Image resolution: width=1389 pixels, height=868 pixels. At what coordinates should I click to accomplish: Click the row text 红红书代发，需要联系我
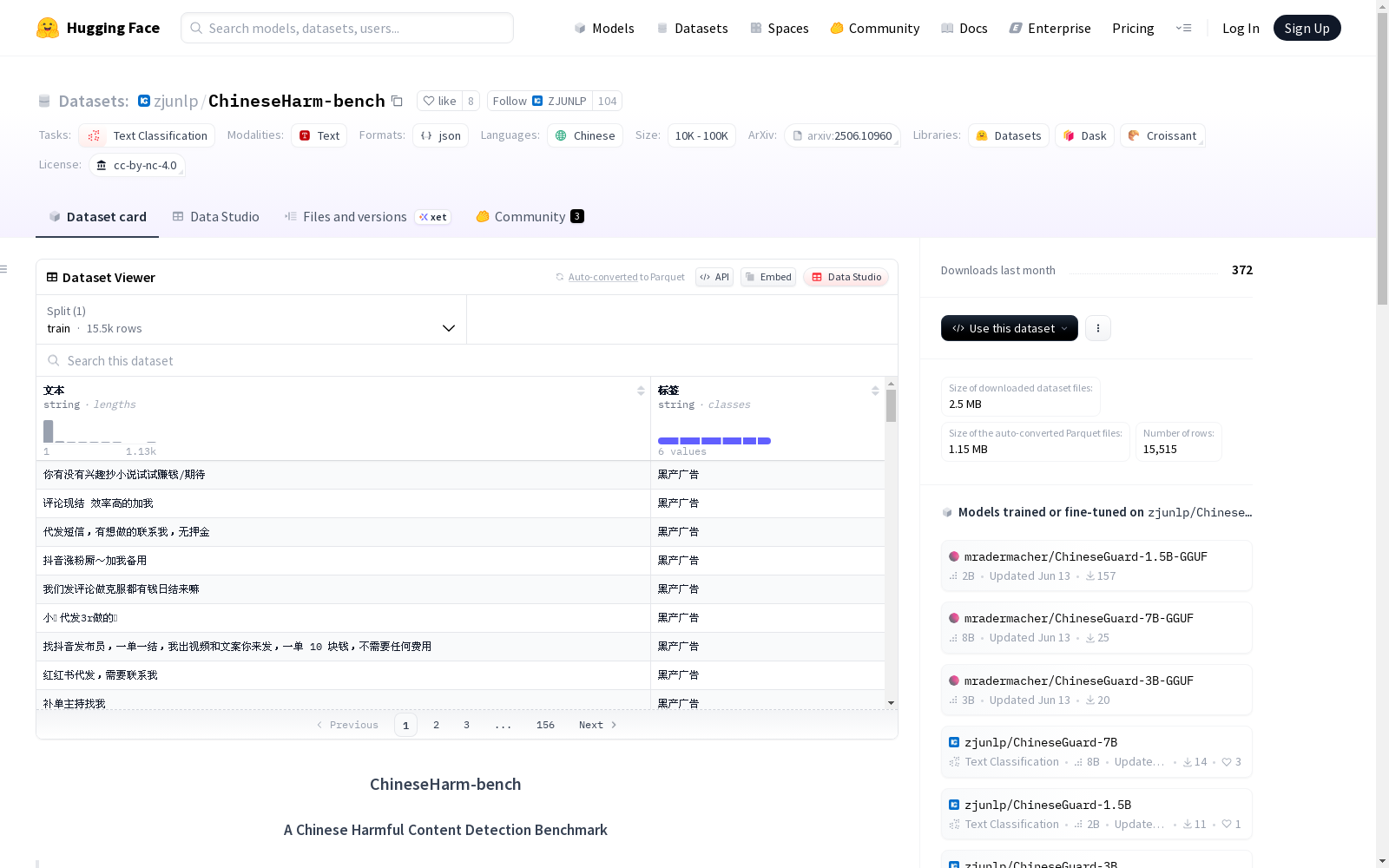click(101, 675)
